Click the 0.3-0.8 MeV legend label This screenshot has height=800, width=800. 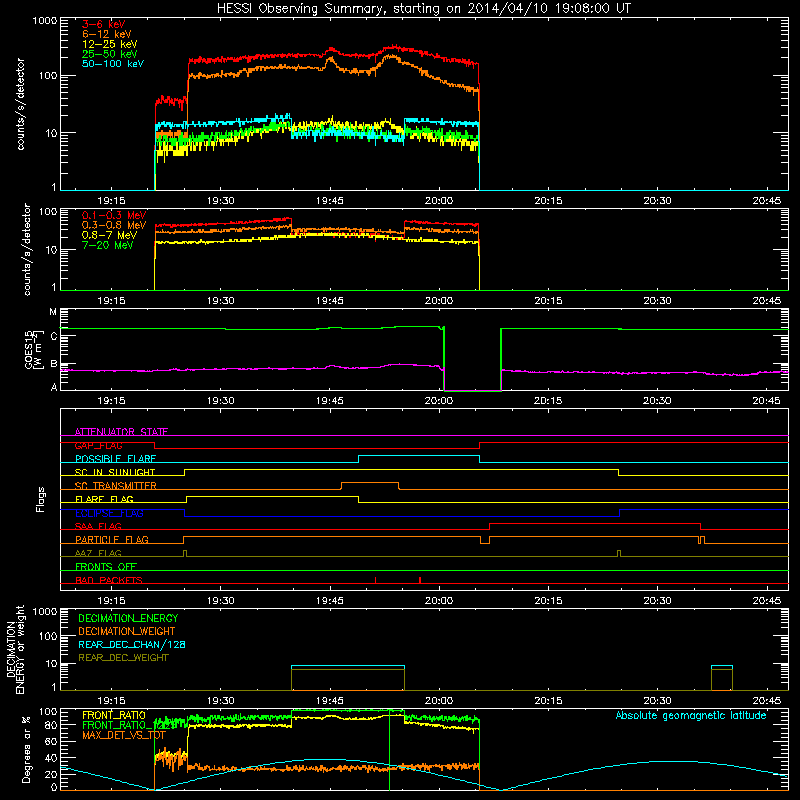click(114, 225)
